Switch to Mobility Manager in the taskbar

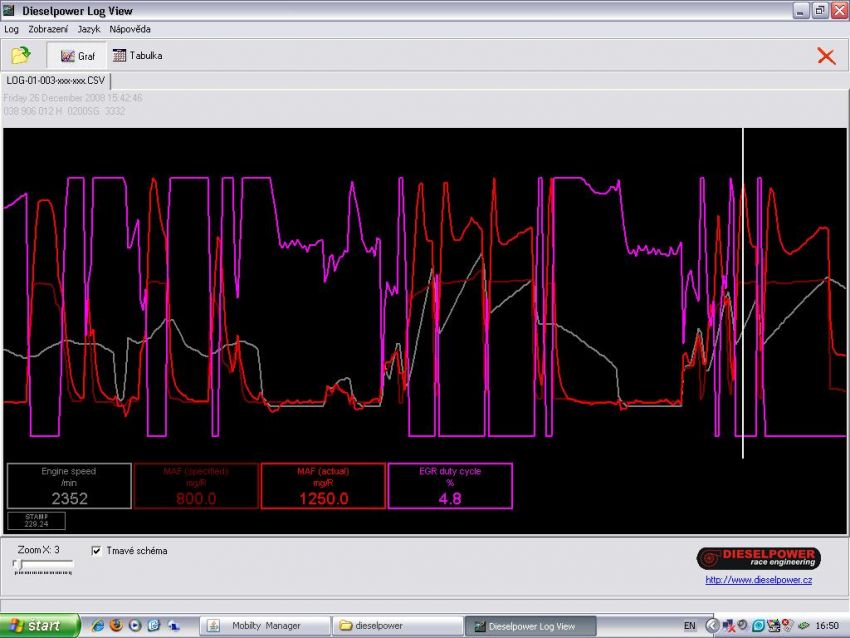tap(266, 626)
